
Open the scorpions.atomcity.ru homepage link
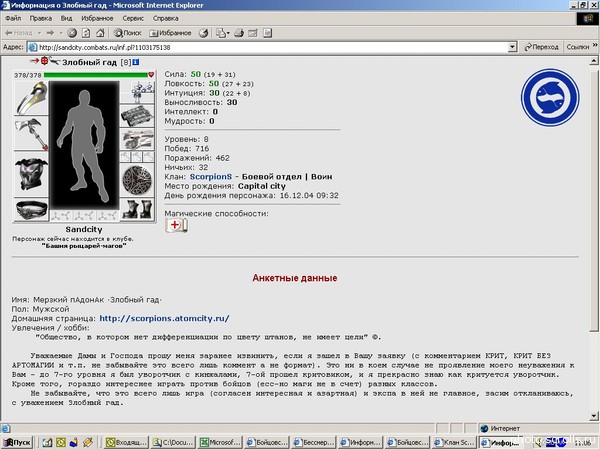click(x=165, y=318)
